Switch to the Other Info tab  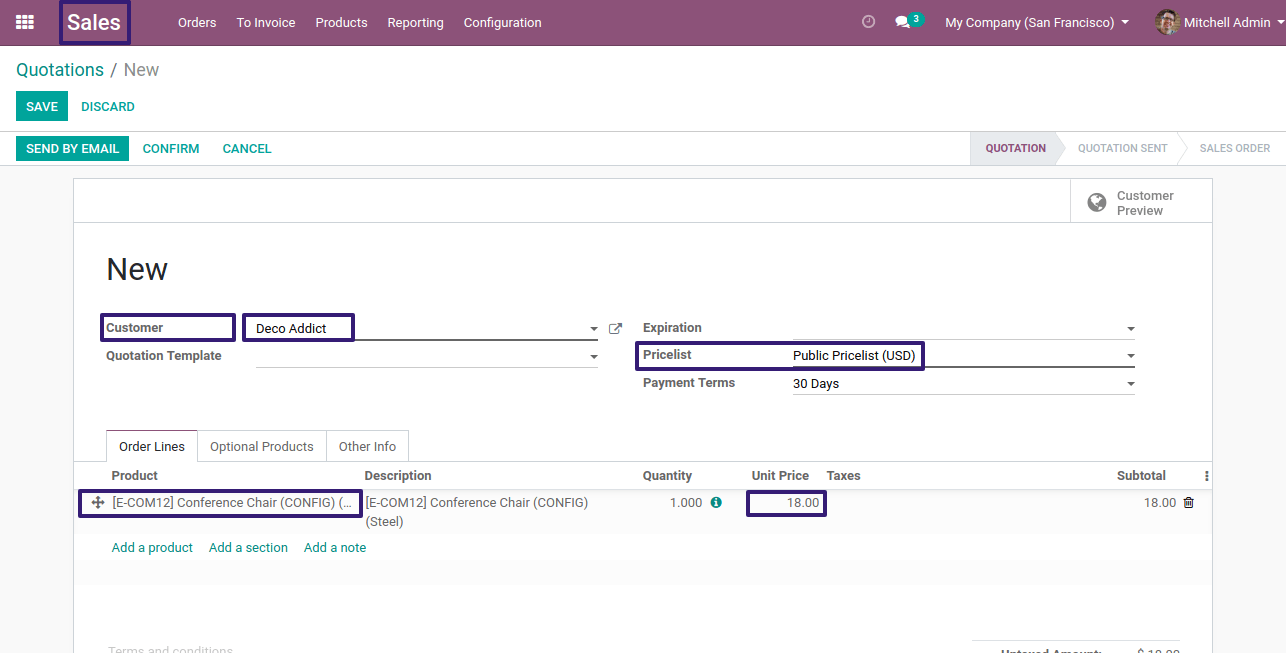pos(367,446)
